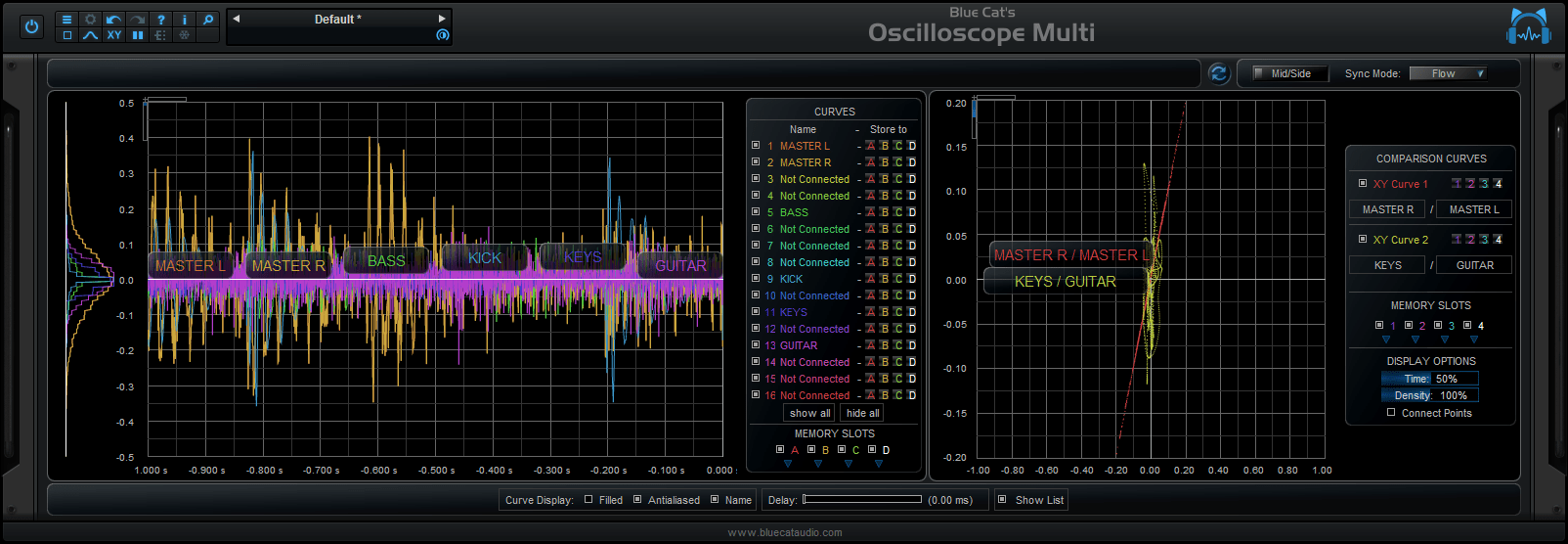The height and width of the screenshot is (544, 1568).
Task: Open the Sync Mode Flow dropdown
Action: click(x=1449, y=73)
